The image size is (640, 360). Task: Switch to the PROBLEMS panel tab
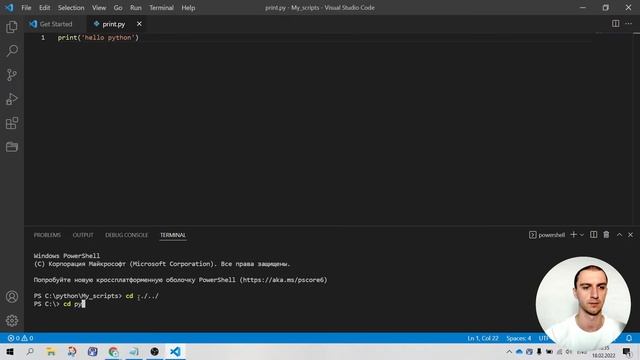(x=47, y=235)
